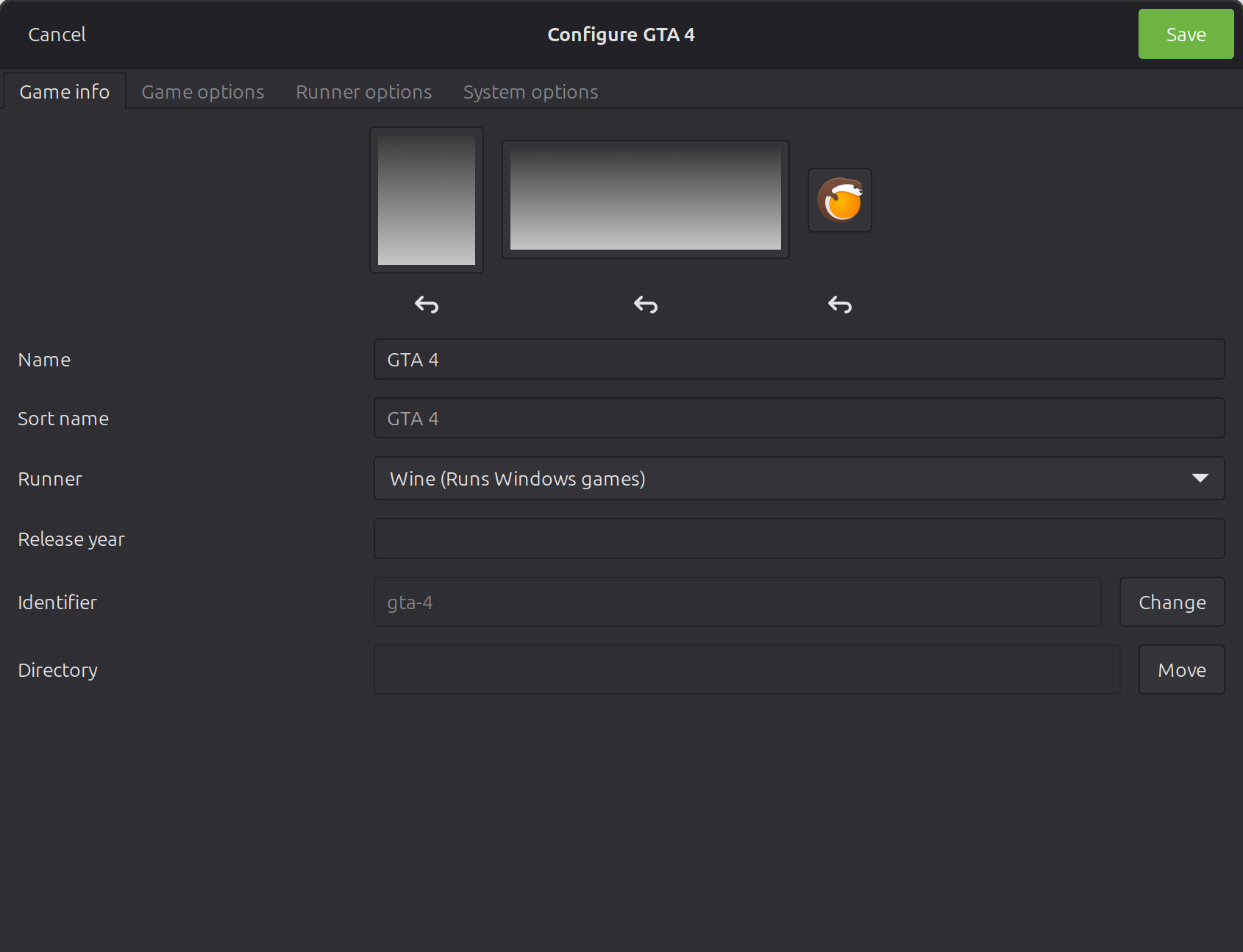Focus the Name text field
The width and height of the screenshot is (1243, 952).
point(799,359)
